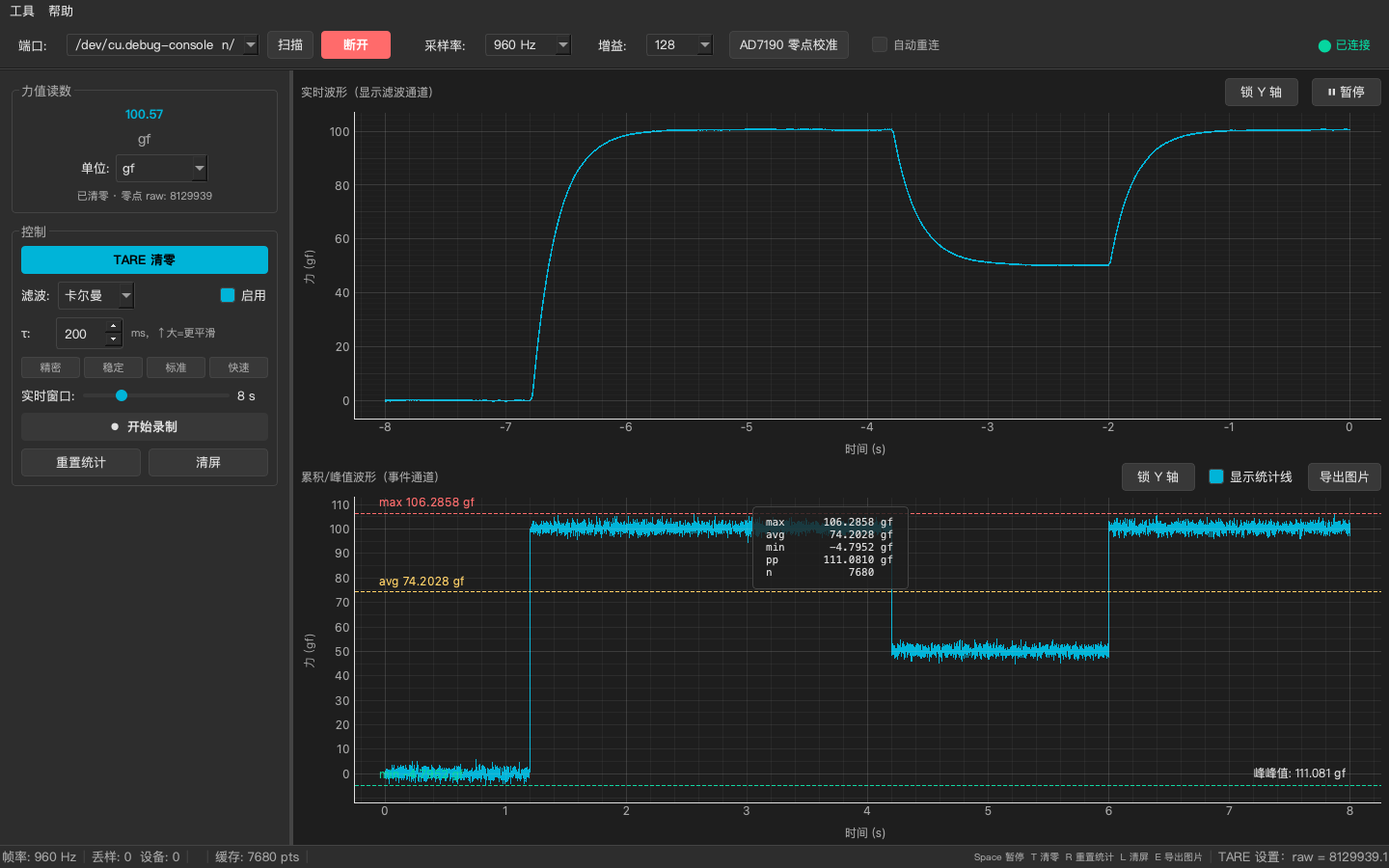This screenshot has height=868, width=1389.
Task: Click the 帧率: 960 Hz status entry
Action: 39,856
